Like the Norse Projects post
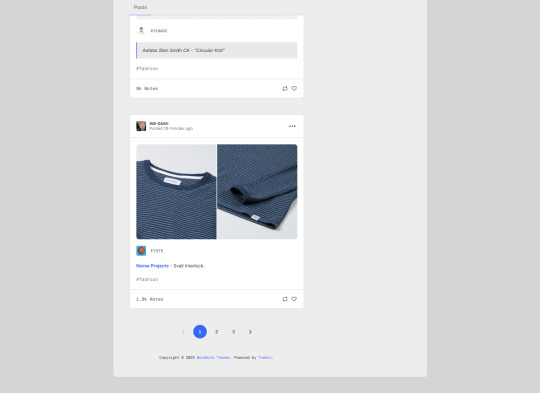540x393 pixels. pyautogui.click(x=294, y=299)
